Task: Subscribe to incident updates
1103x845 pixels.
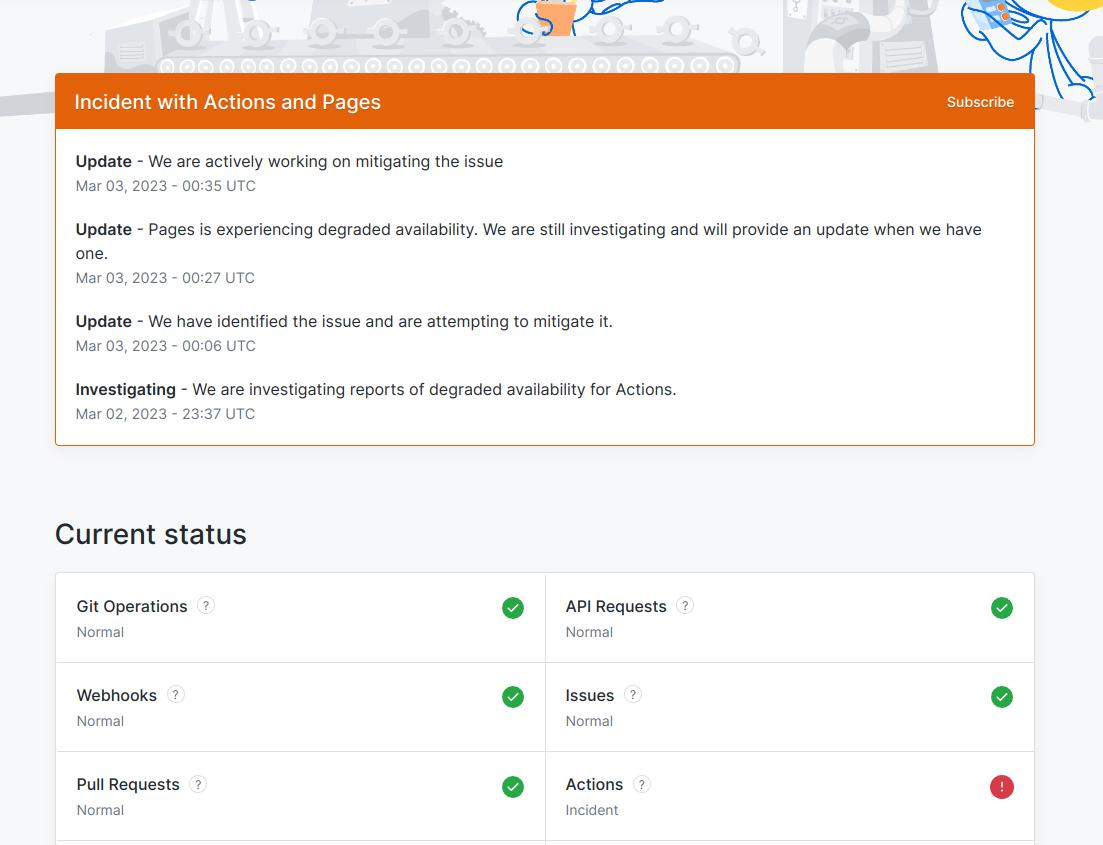Action: 980,102
